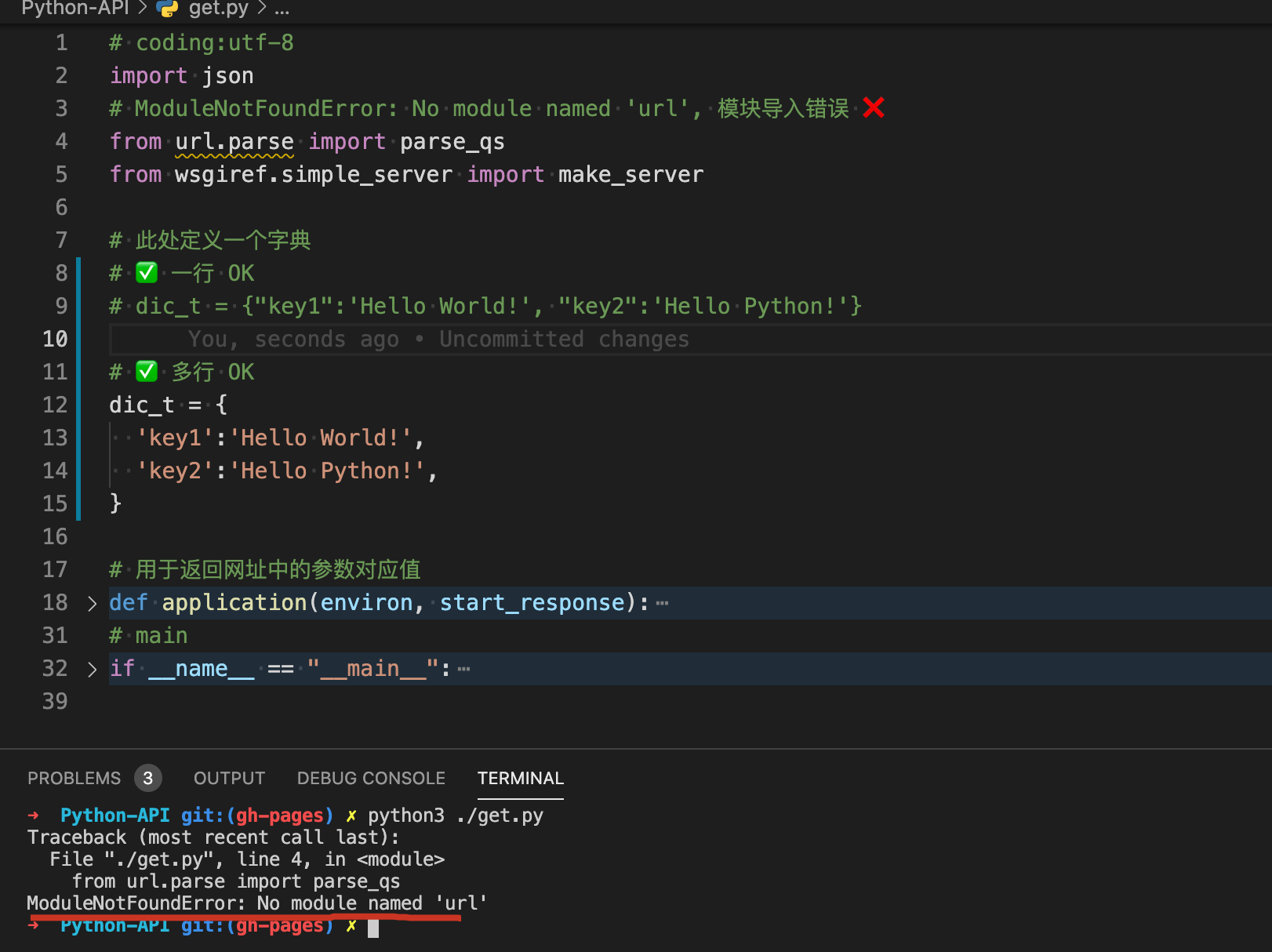Screen dimensions: 1272x952
Task: Select the TERMINAL tab
Action: pos(521,778)
